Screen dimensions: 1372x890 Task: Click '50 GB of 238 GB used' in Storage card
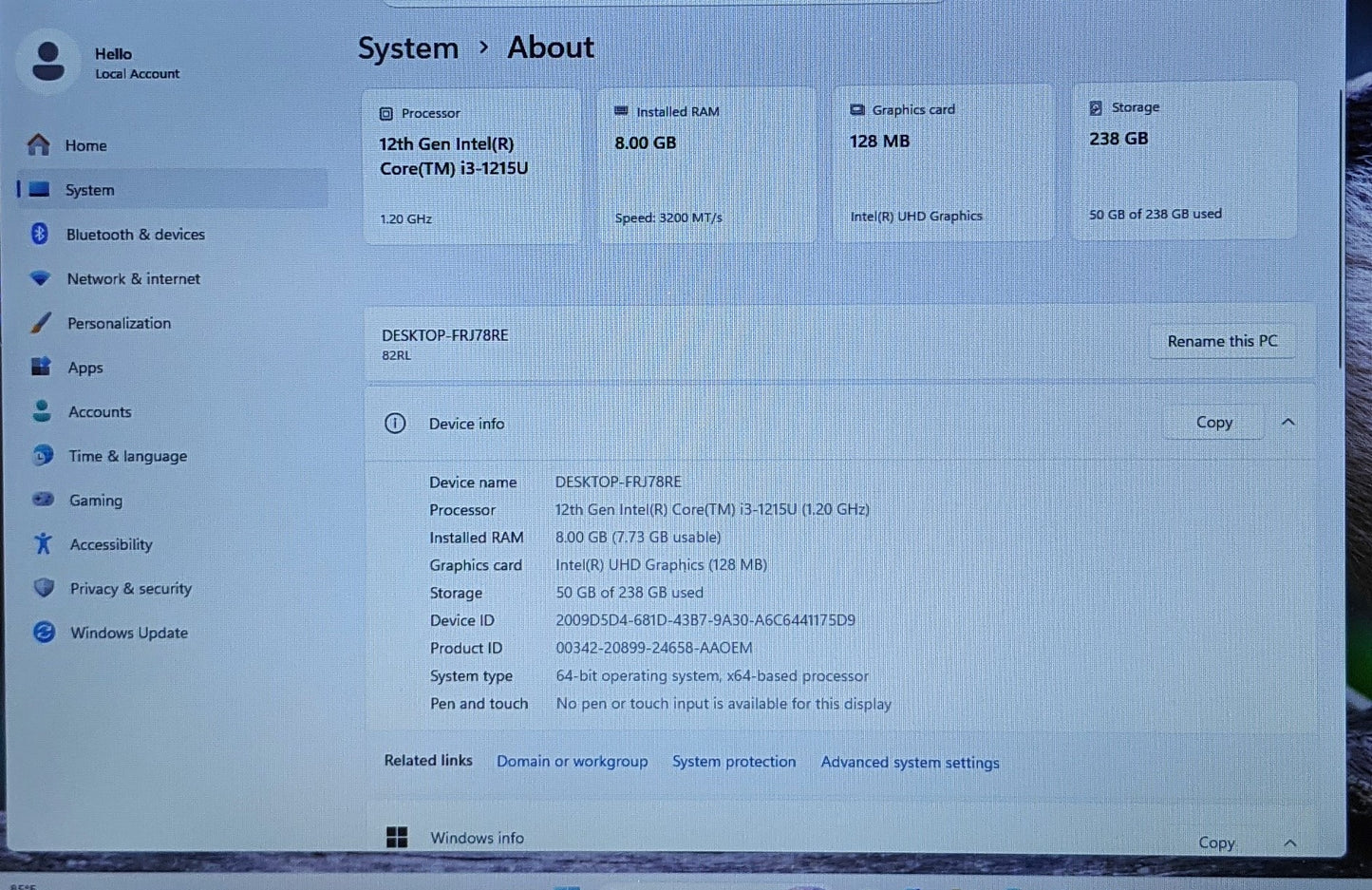(x=1156, y=214)
